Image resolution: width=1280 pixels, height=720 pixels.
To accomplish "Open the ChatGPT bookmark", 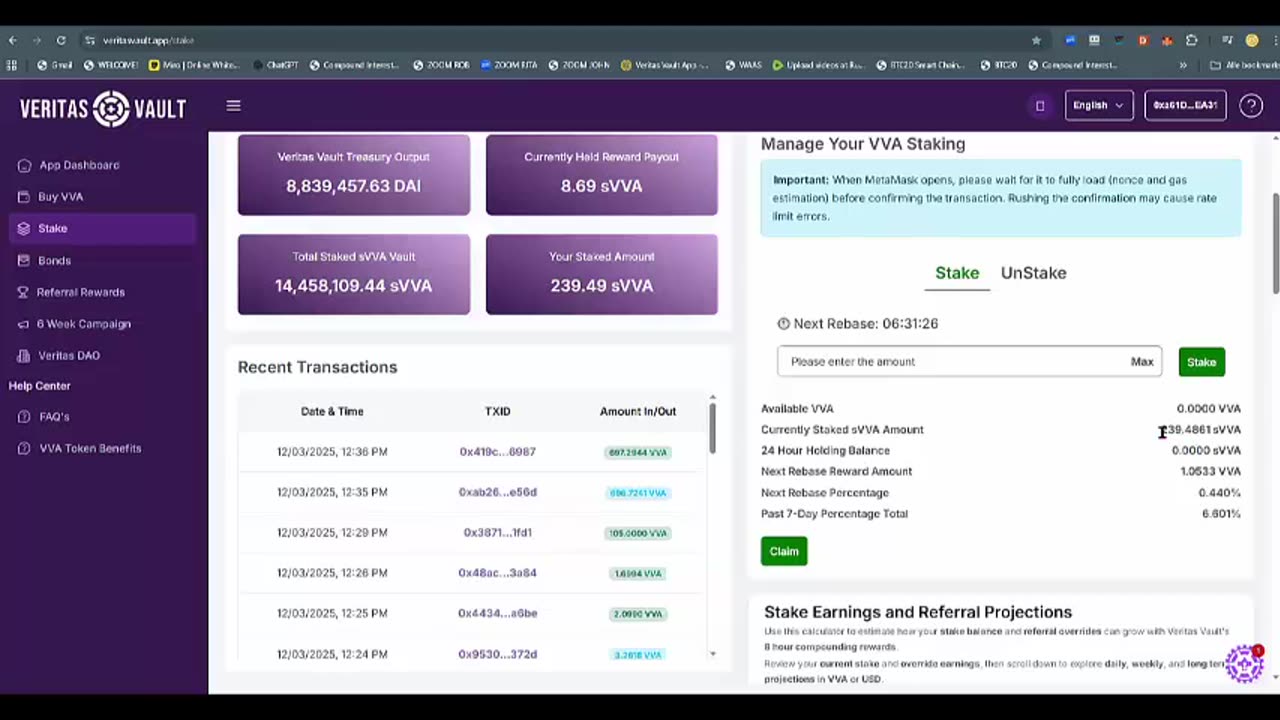I will 275,65.
